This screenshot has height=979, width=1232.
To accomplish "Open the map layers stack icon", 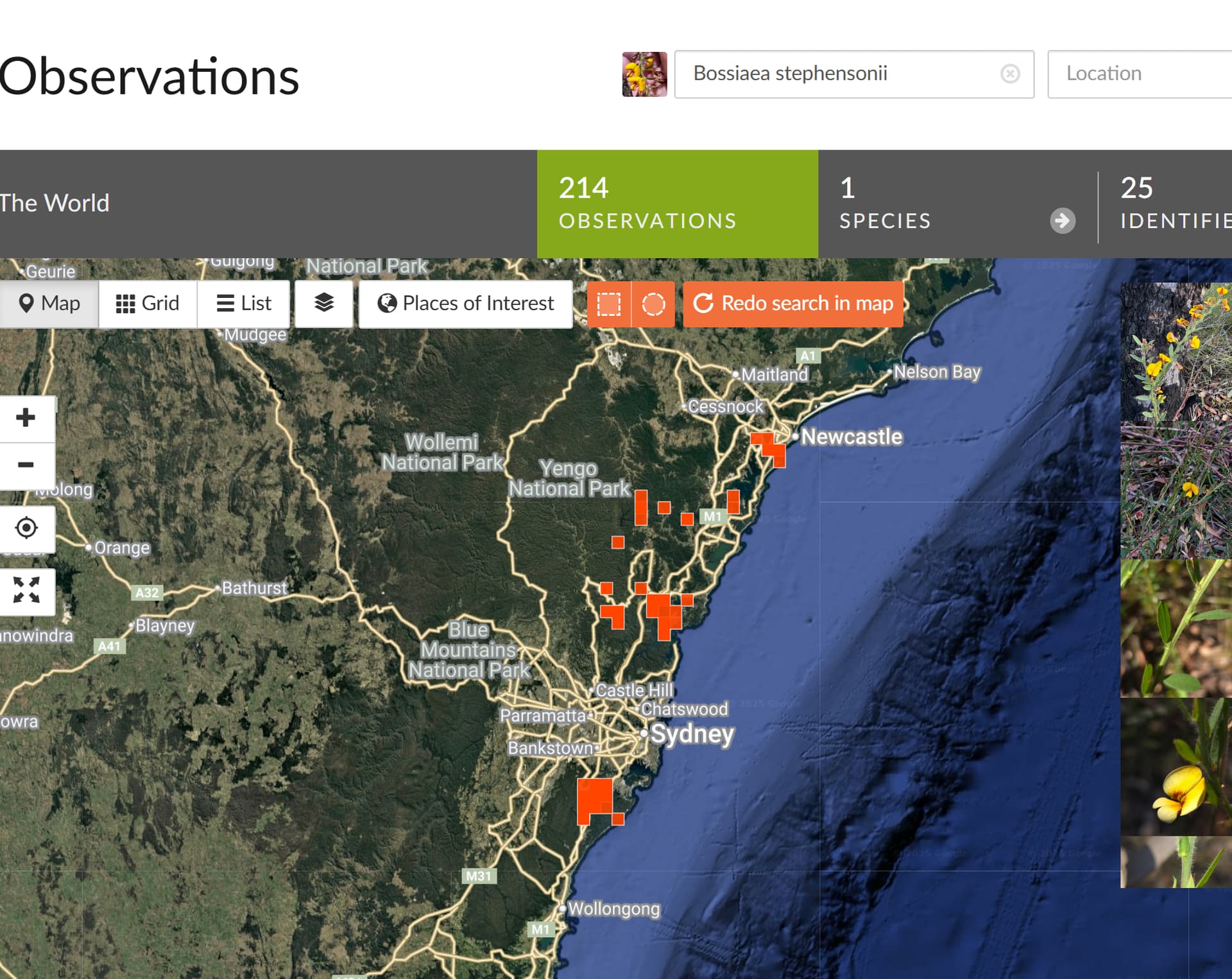I will click(324, 303).
